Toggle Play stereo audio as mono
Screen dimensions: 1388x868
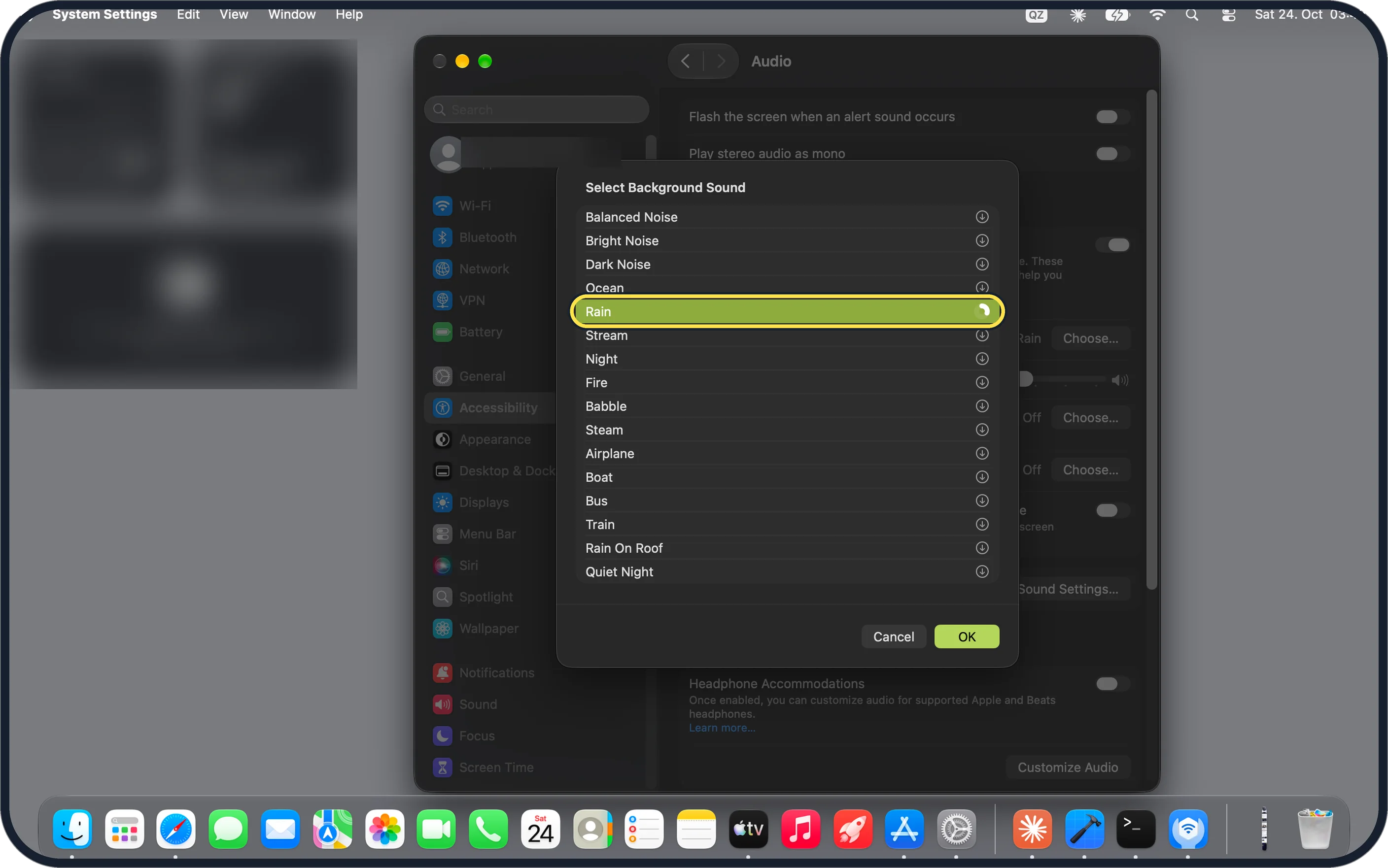1112,154
